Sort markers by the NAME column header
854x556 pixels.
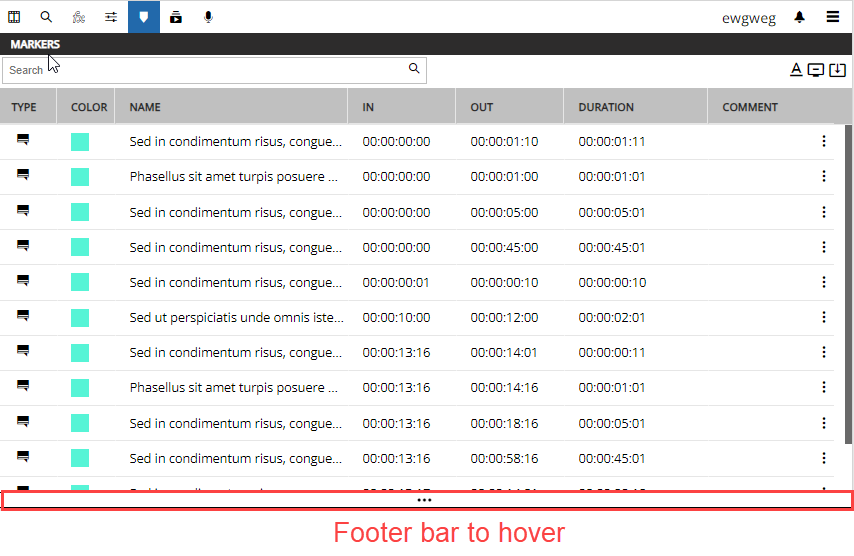click(145, 107)
